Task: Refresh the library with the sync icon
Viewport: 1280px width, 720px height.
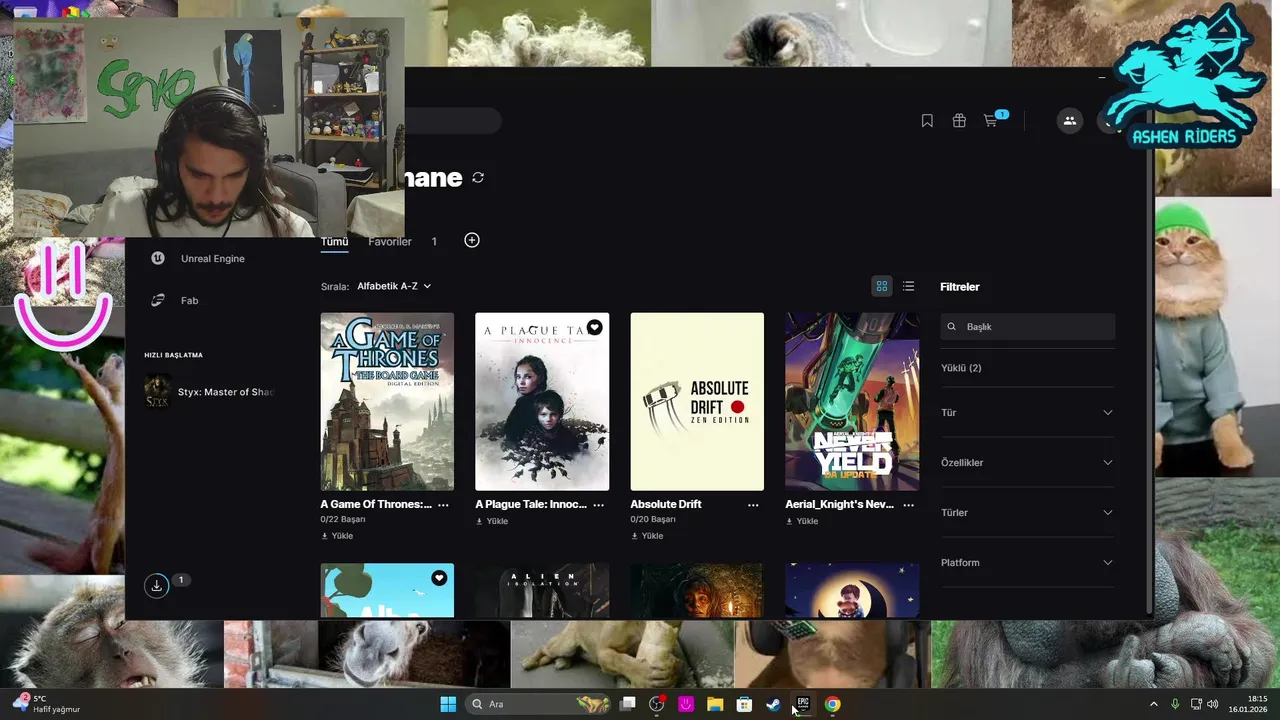Action: click(478, 177)
